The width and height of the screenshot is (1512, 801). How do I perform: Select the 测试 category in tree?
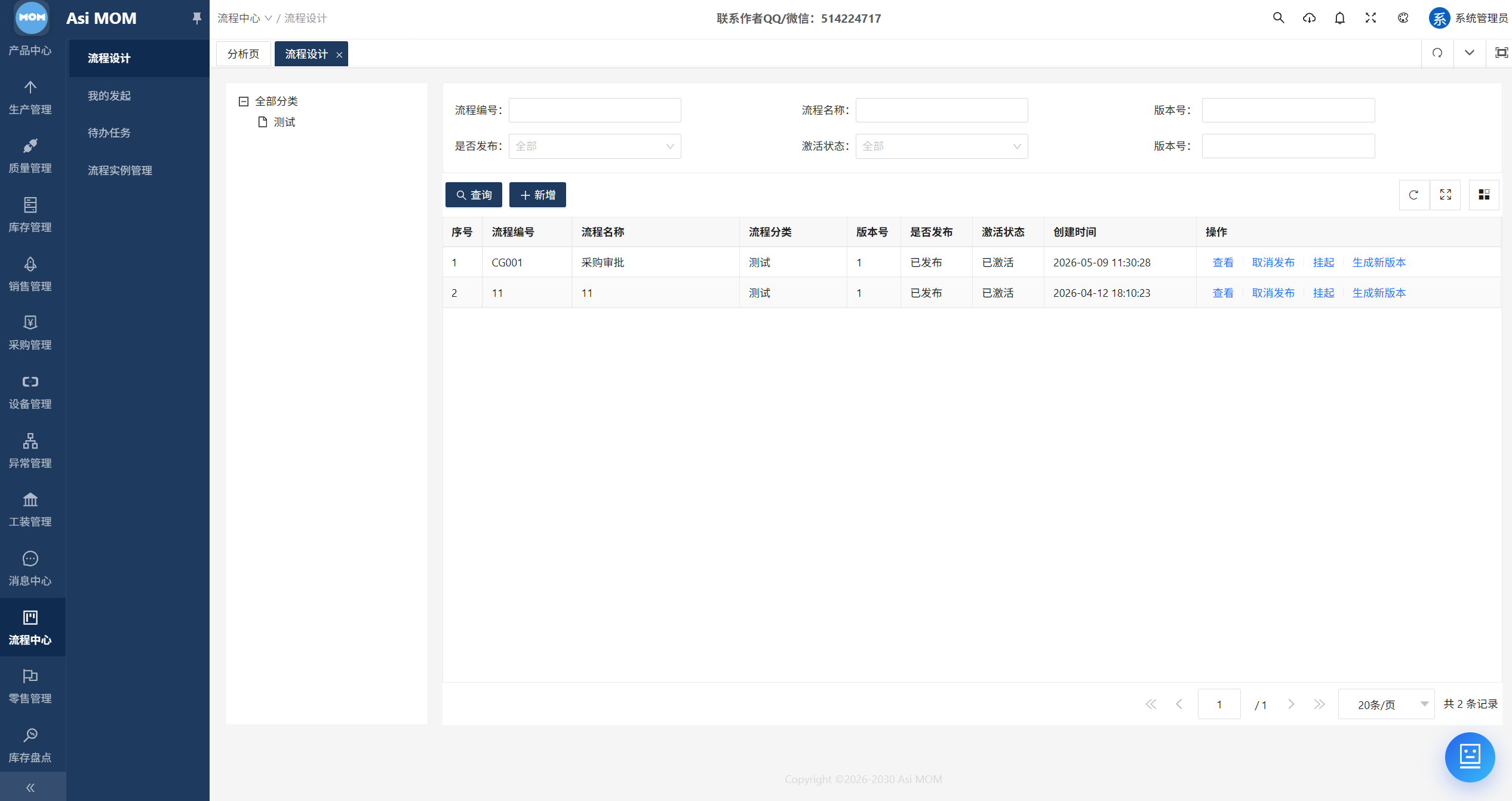[284, 122]
